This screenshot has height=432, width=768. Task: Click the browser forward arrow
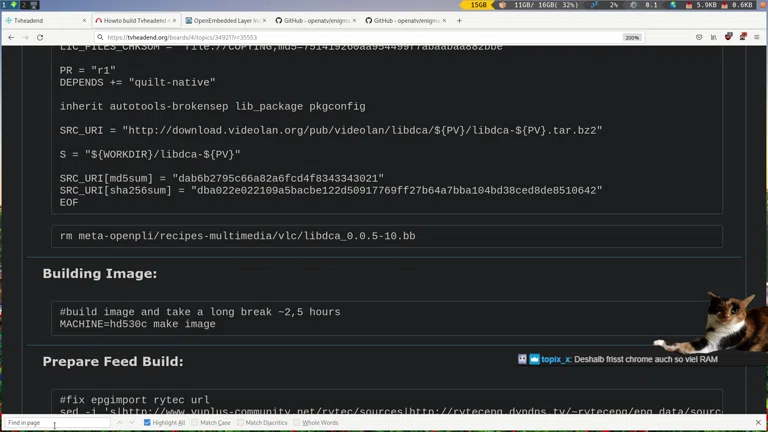24,37
